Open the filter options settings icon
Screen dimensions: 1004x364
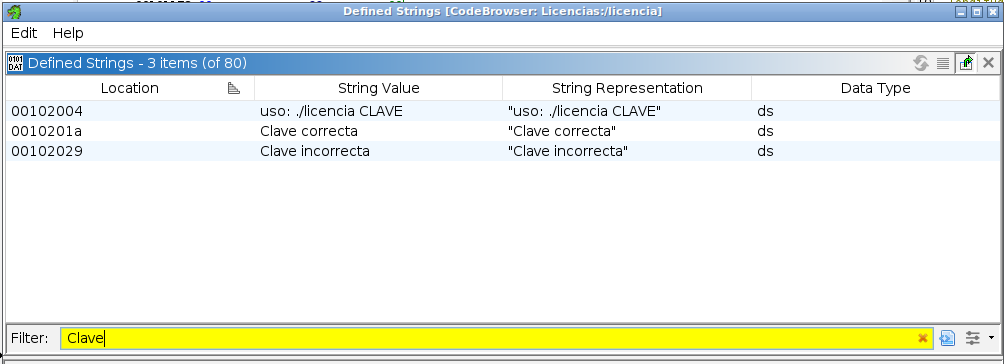pos(973,338)
